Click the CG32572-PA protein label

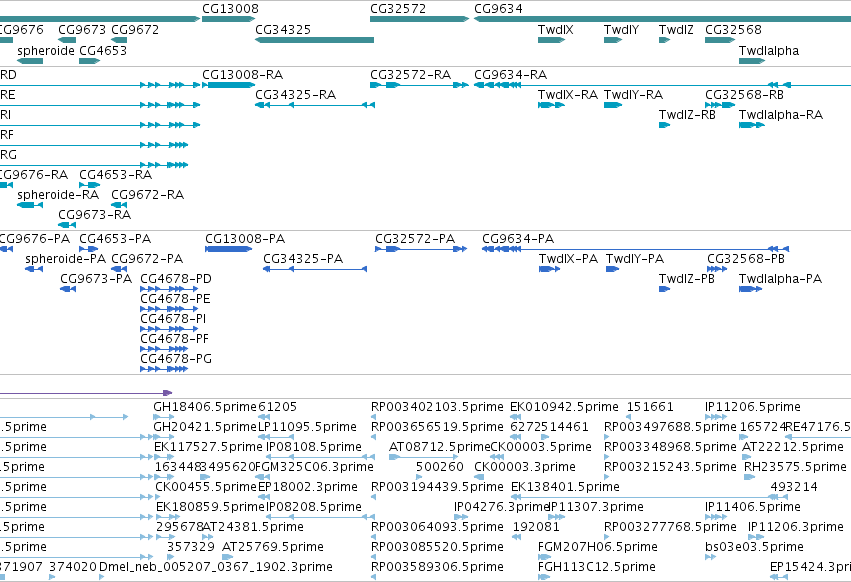pyautogui.click(x=415, y=238)
